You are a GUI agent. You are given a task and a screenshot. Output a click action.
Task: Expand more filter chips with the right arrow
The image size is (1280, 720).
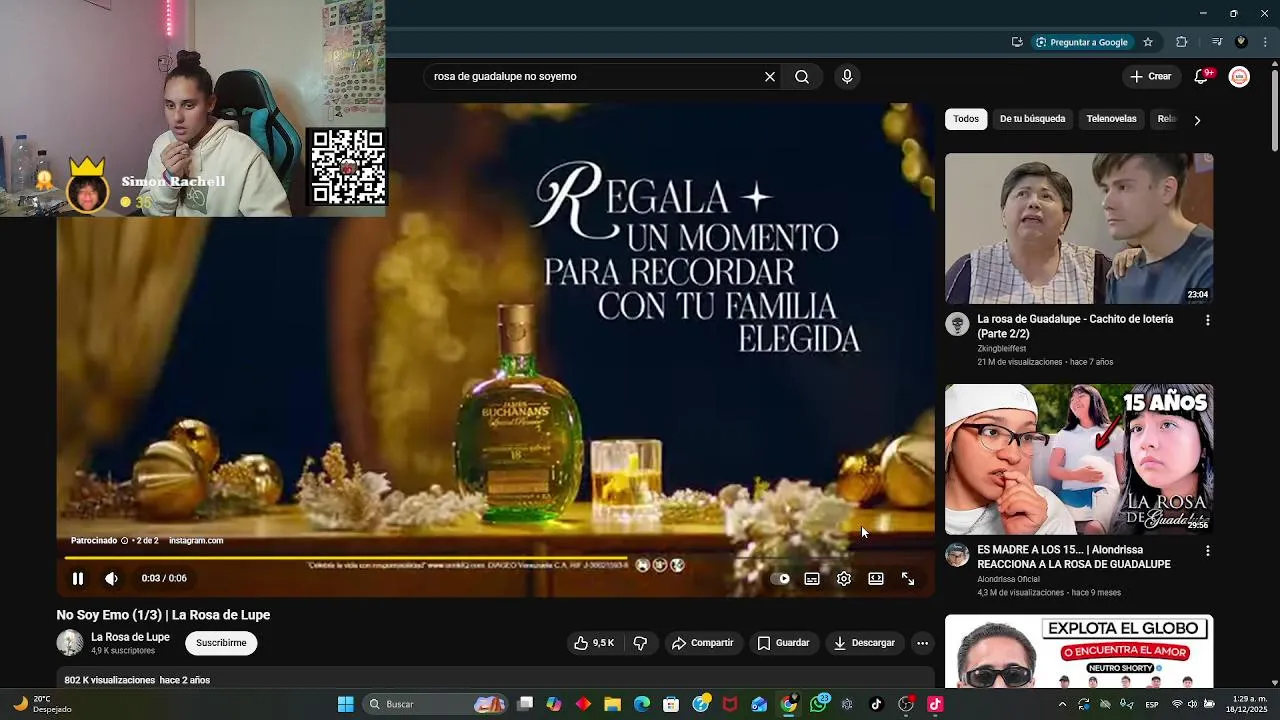pos(1197,120)
